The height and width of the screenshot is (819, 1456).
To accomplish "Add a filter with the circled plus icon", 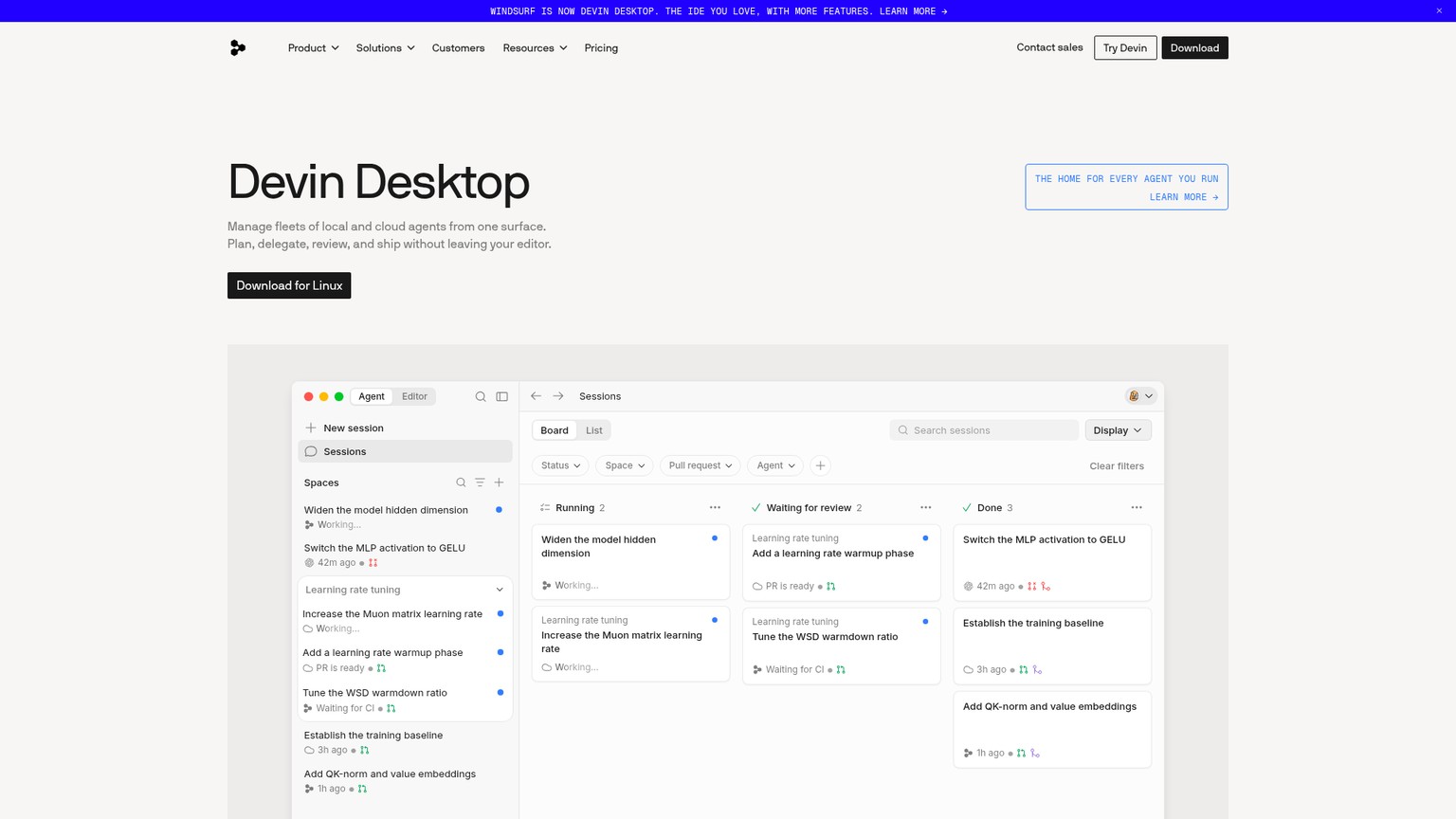I will point(821,465).
